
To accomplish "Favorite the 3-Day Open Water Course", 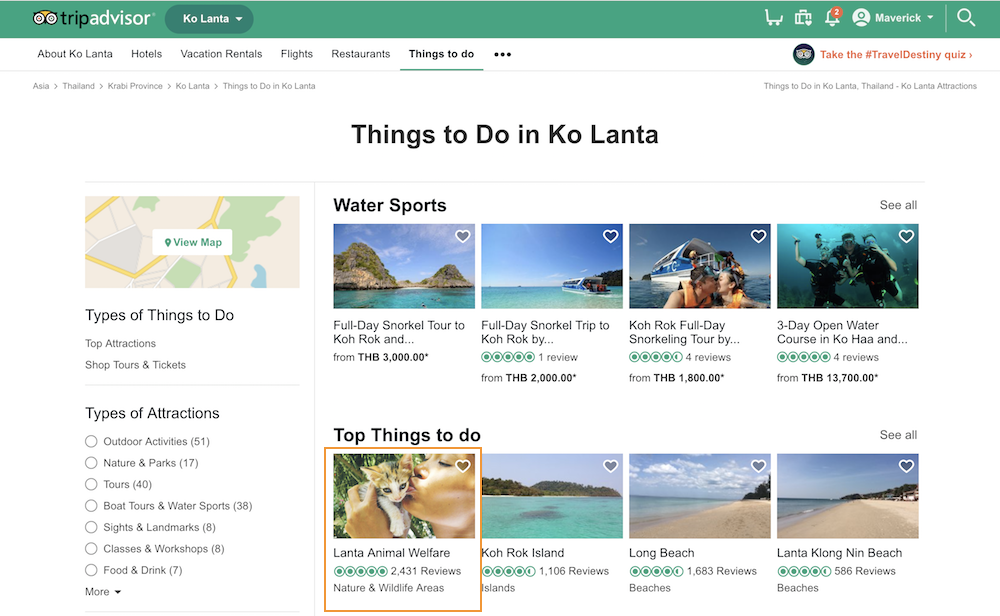I will 906,237.
